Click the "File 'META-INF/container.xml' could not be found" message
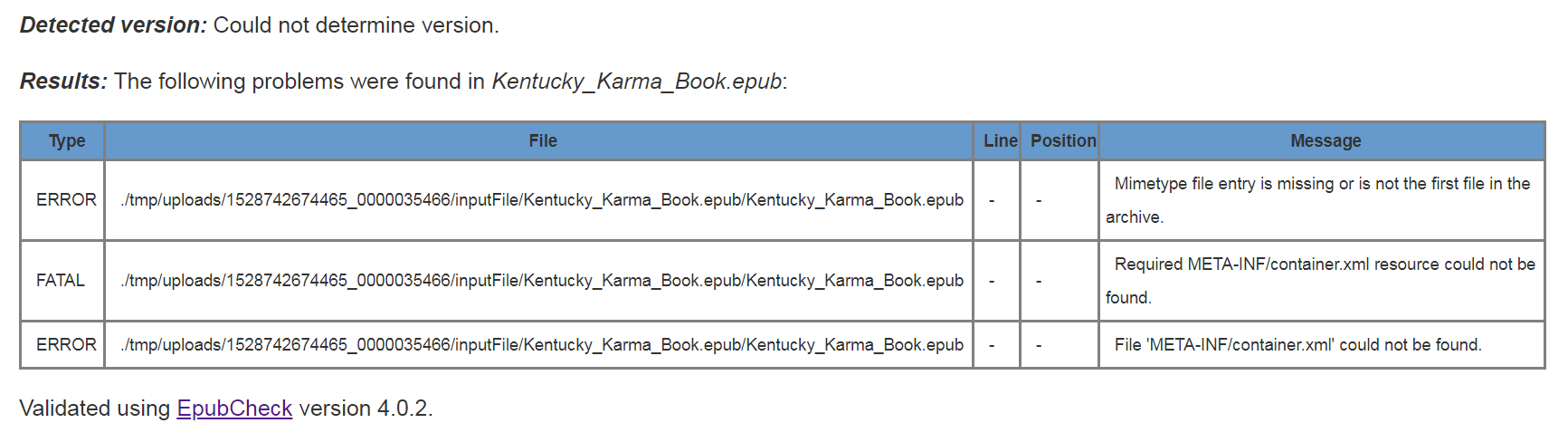 1297,345
